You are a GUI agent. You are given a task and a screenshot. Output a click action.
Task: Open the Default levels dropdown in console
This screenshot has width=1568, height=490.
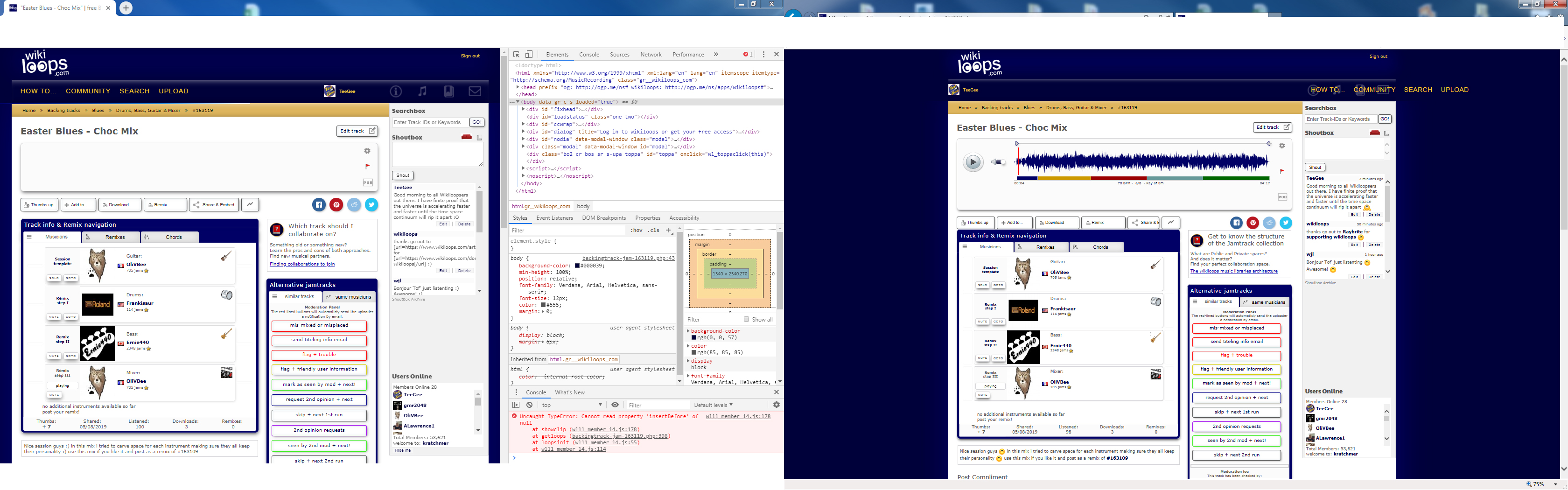pyautogui.click(x=714, y=405)
